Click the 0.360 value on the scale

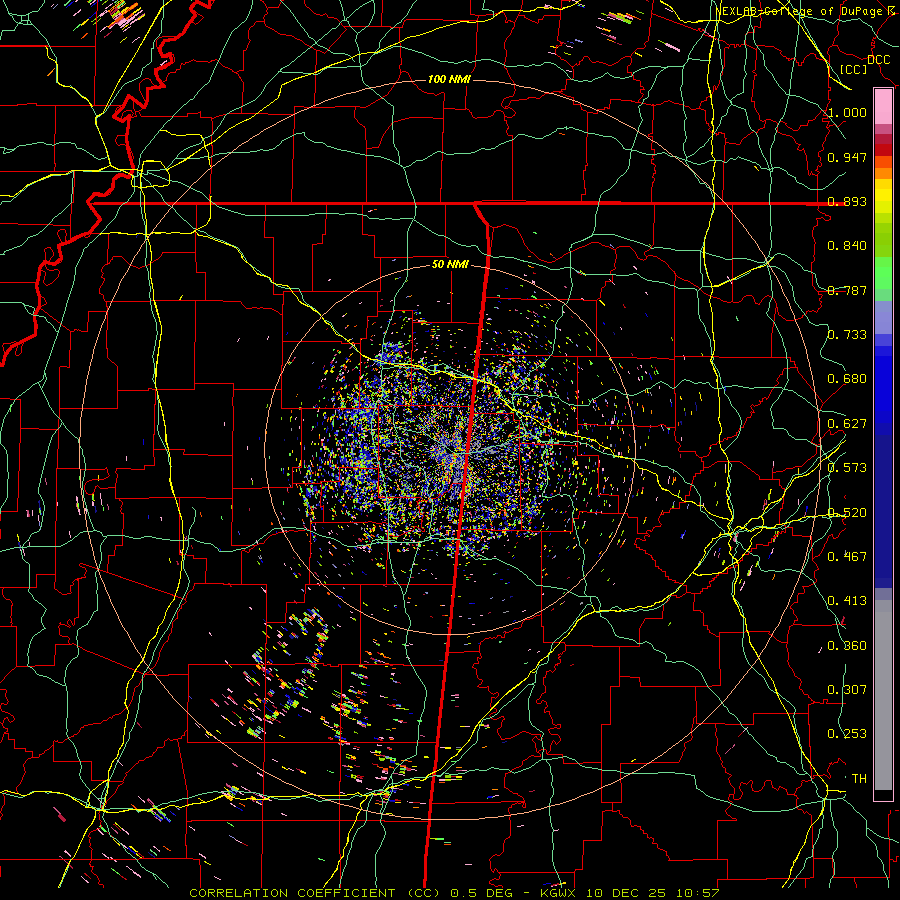847,646
